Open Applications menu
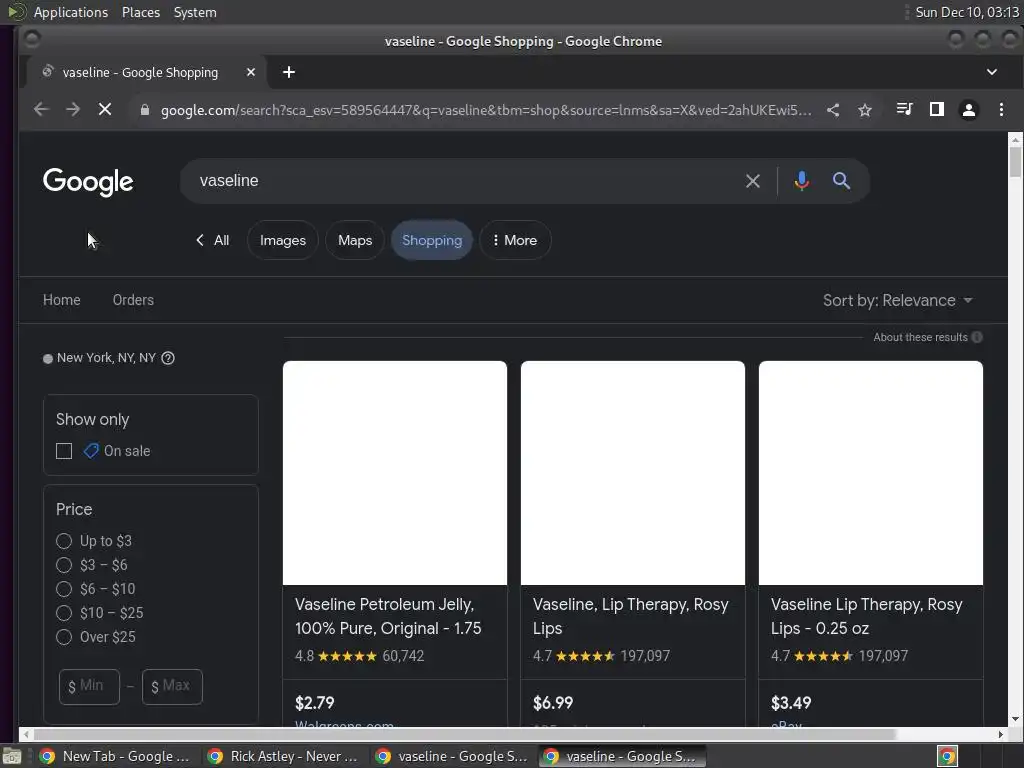Image resolution: width=1024 pixels, height=768 pixels. point(71,12)
